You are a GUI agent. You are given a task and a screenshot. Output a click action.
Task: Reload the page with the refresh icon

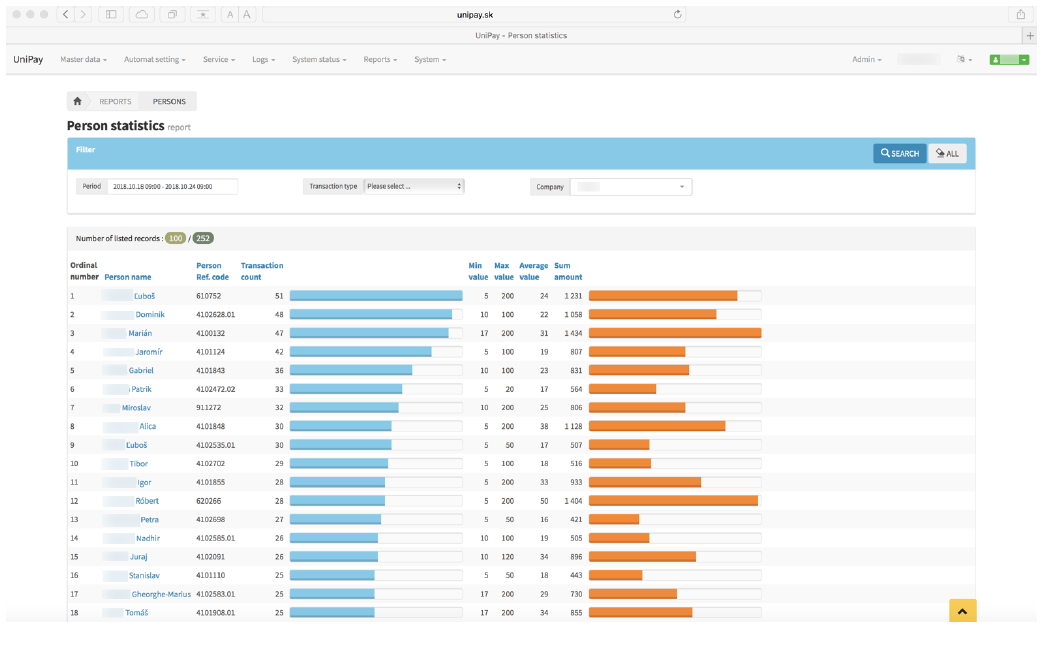pos(679,14)
